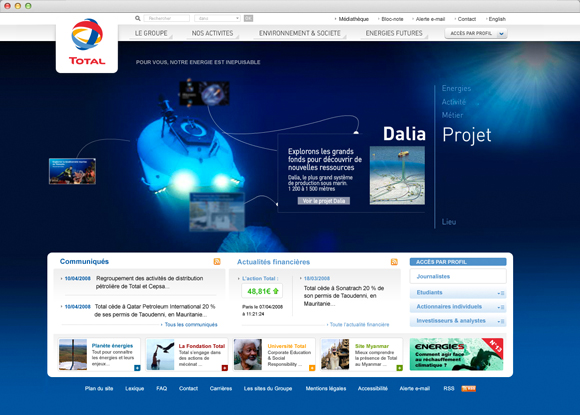This screenshot has height=415, width=580.
Task: Open FAQ footer link
Action: point(161,388)
